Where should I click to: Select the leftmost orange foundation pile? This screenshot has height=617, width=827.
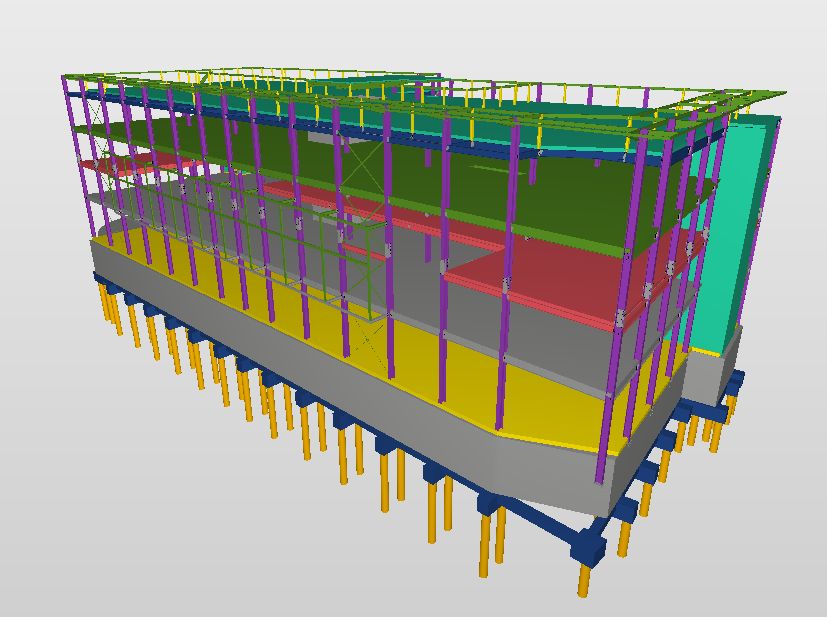[x=112, y=313]
